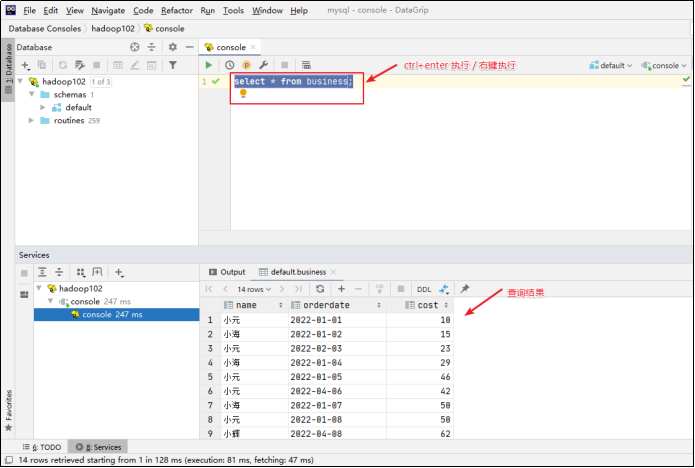Click the intention lightbulb in editor
The height and width of the screenshot is (468, 695).
pyautogui.click(x=243, y=94)
